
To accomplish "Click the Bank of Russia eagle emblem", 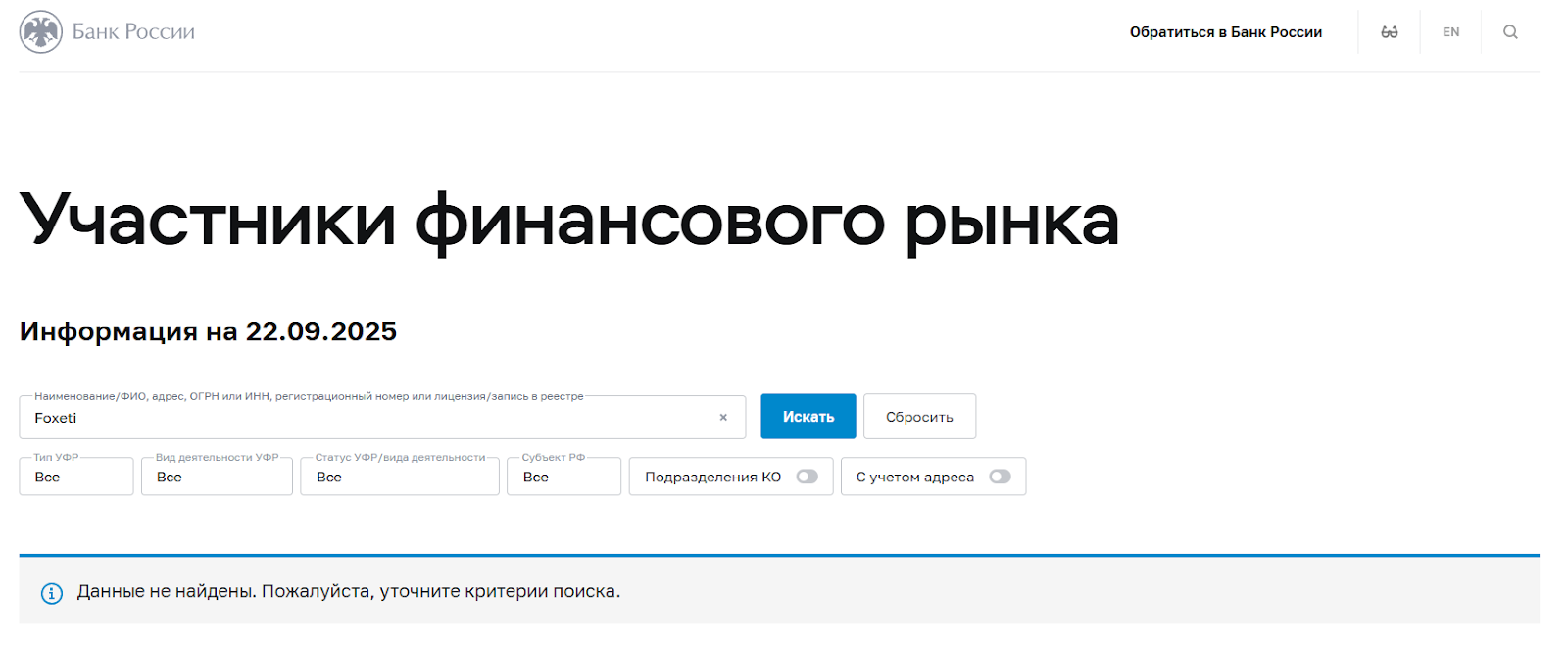I will [40, 32].
